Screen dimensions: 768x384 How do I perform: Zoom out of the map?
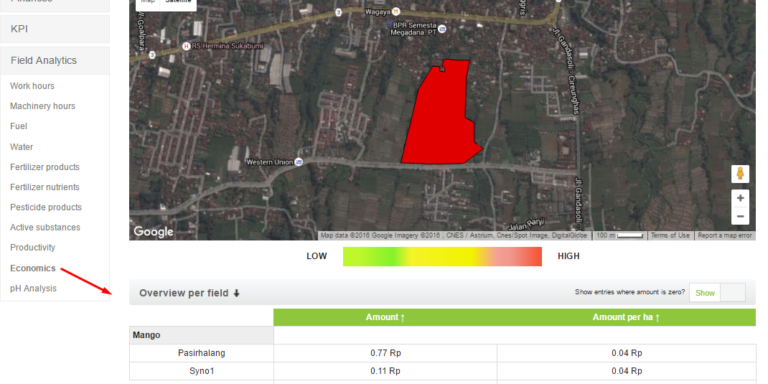click(740, 216)
